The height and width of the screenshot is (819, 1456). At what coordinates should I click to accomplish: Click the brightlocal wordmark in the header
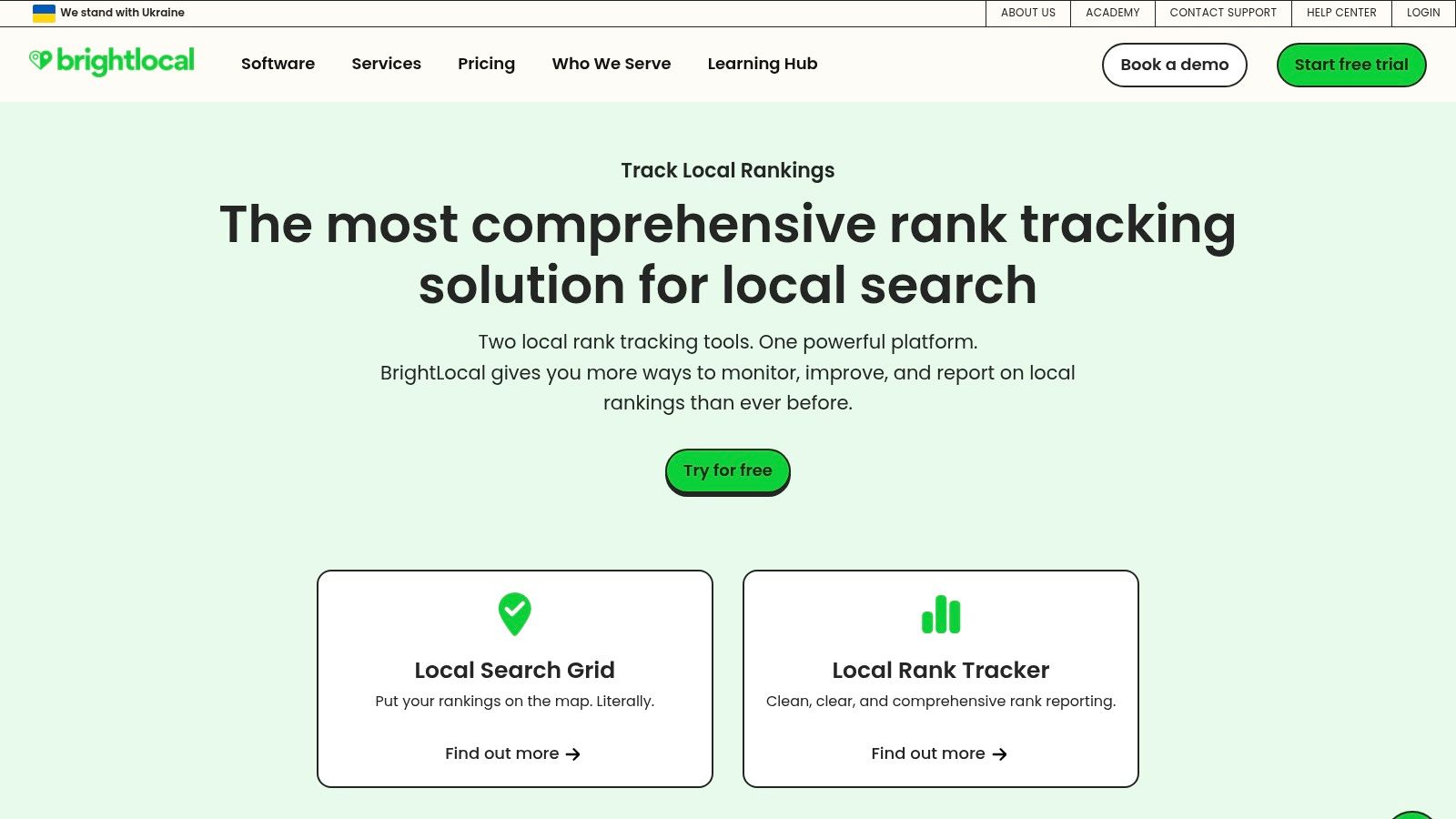point(126,60)
